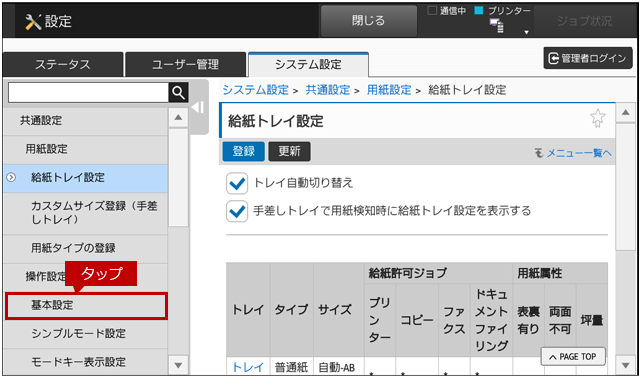The image size is (640, 376).
Task: Click 管理者ログイン button
Action: [x=588, y=58]
